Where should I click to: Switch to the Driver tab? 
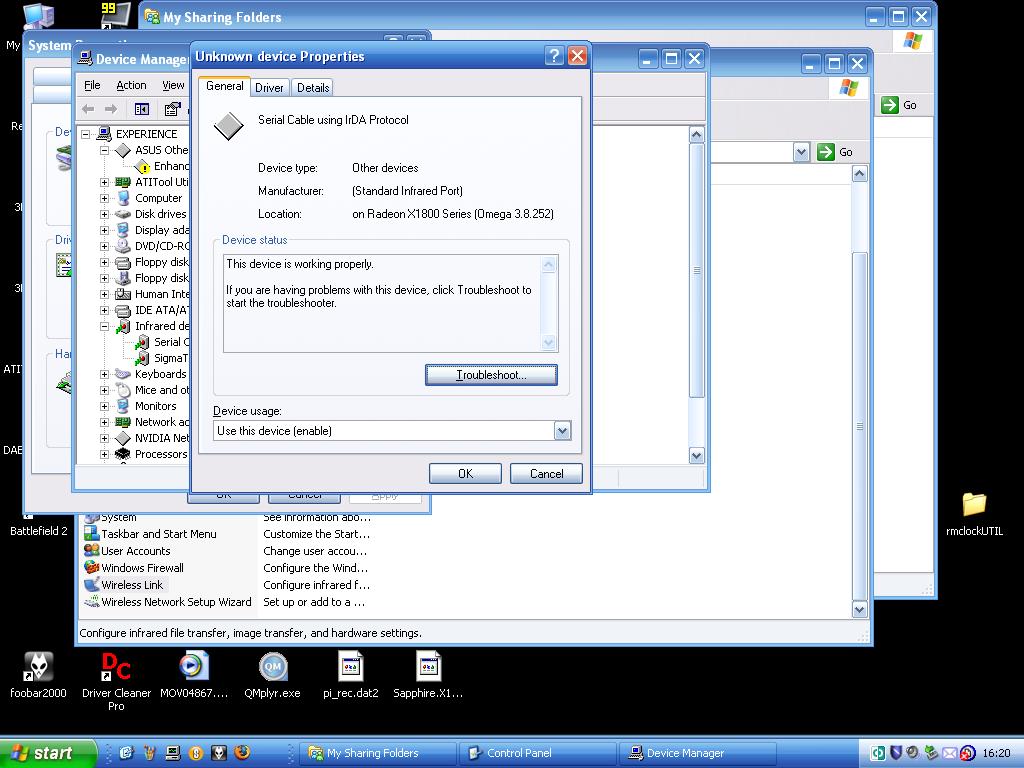click(269, 88)
